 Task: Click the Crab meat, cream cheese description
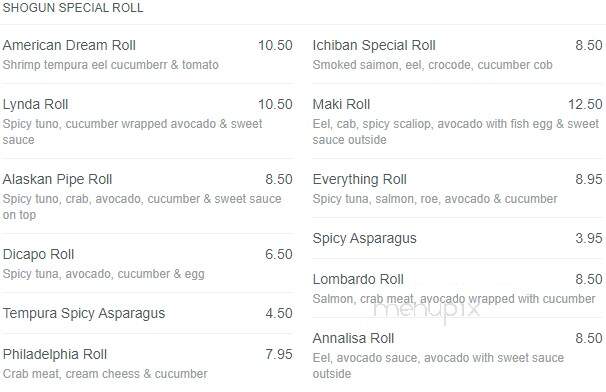coord(105,374)
